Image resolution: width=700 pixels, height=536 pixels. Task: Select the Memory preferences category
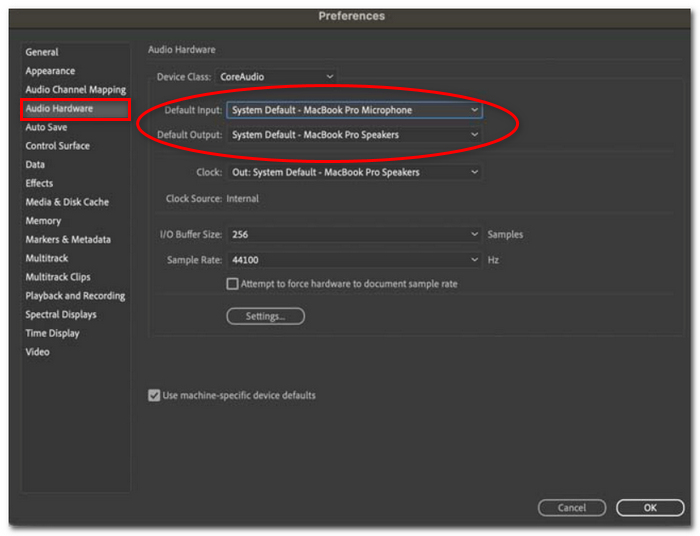pos(43,221)
